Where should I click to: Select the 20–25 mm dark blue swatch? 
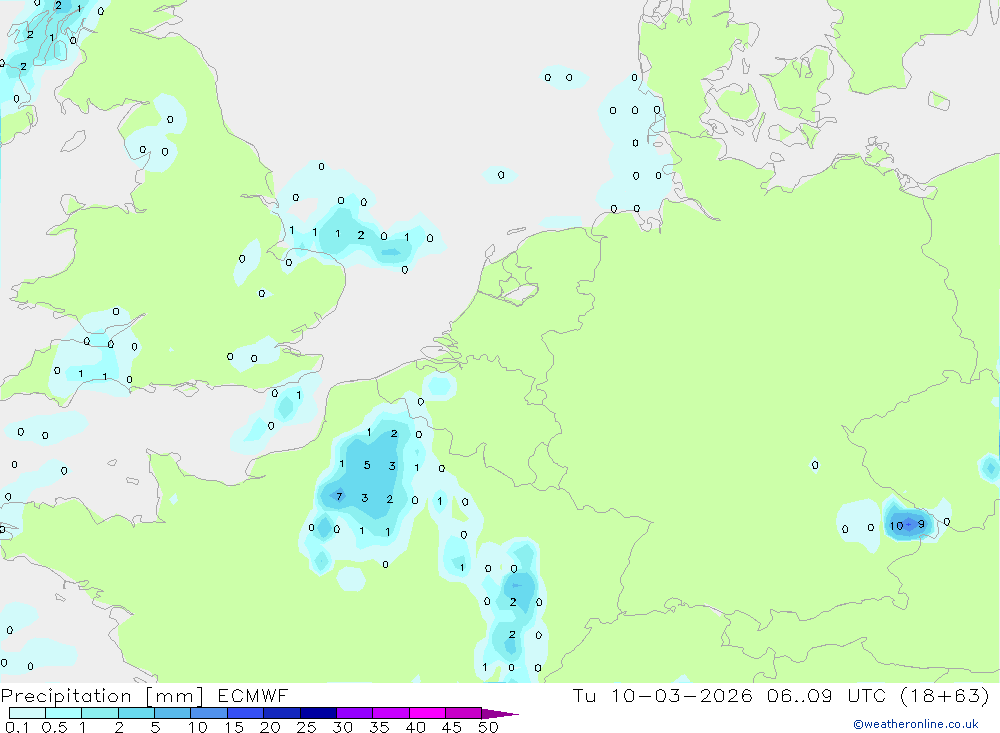pos(281,713)
